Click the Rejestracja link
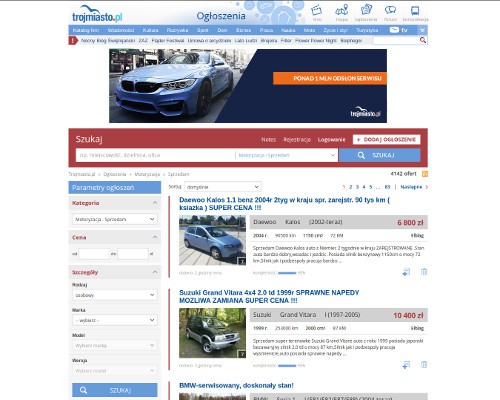This screenshot has width=500, height=400. tap(297, 140)
